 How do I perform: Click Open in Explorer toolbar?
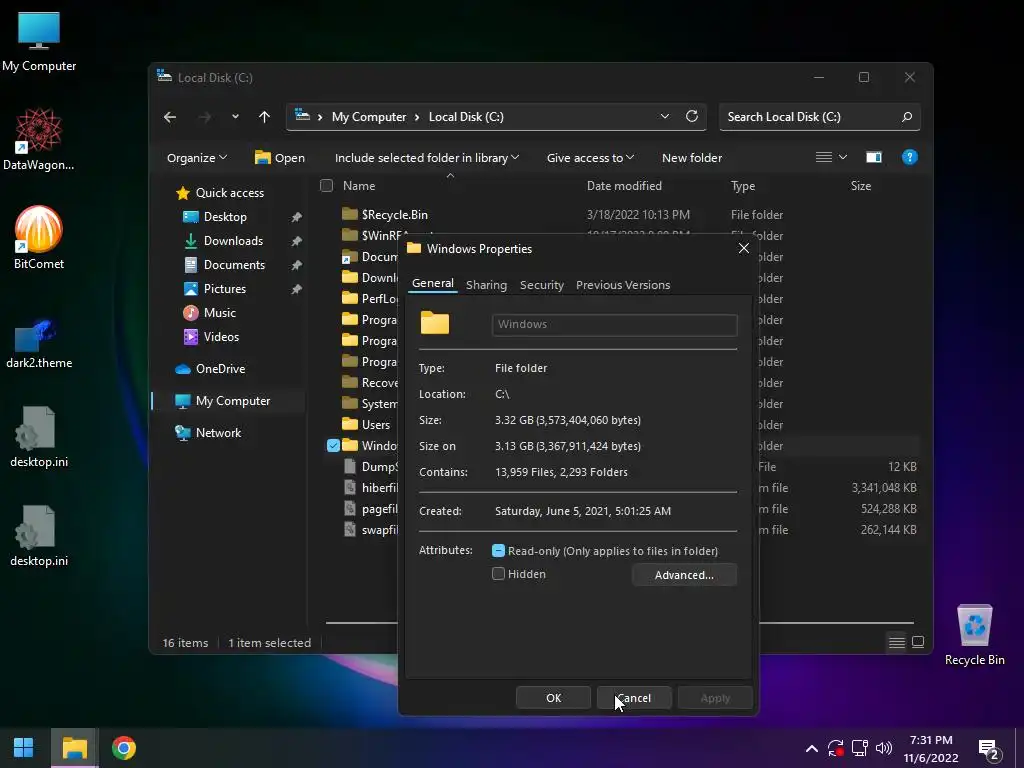(280, 157)
